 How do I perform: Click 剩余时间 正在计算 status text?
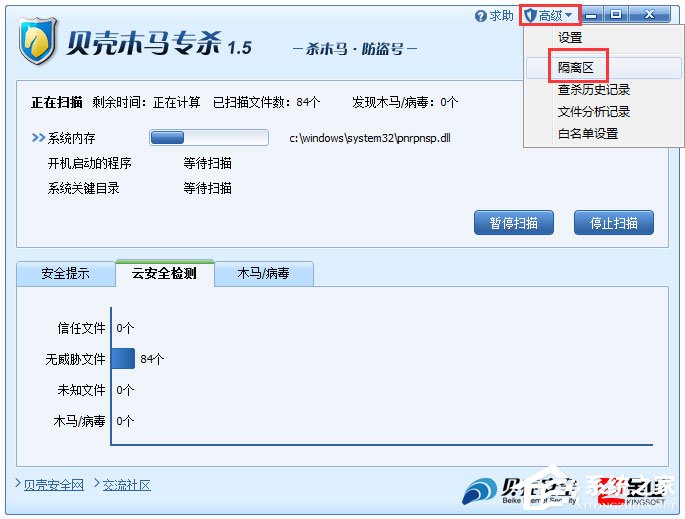click(x=146, y=102)
